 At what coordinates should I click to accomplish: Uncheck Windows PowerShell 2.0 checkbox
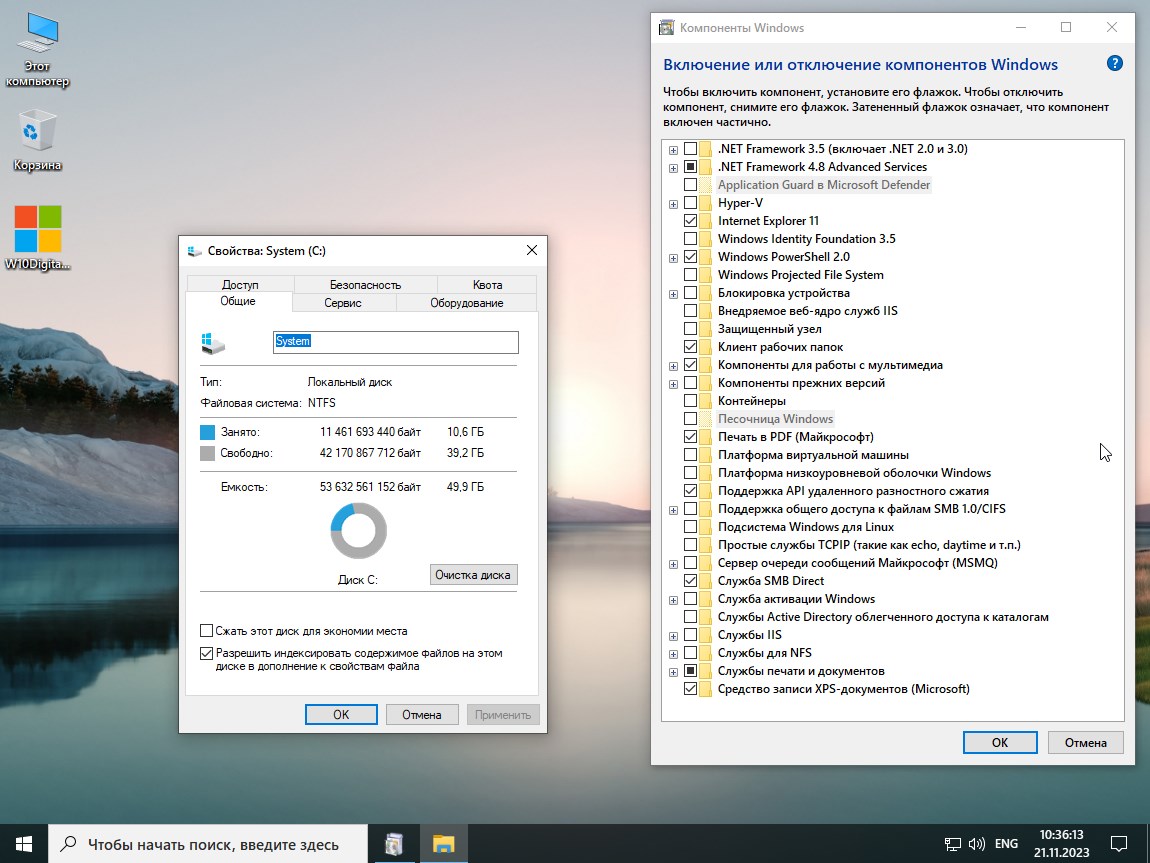(x=690, y=257)
